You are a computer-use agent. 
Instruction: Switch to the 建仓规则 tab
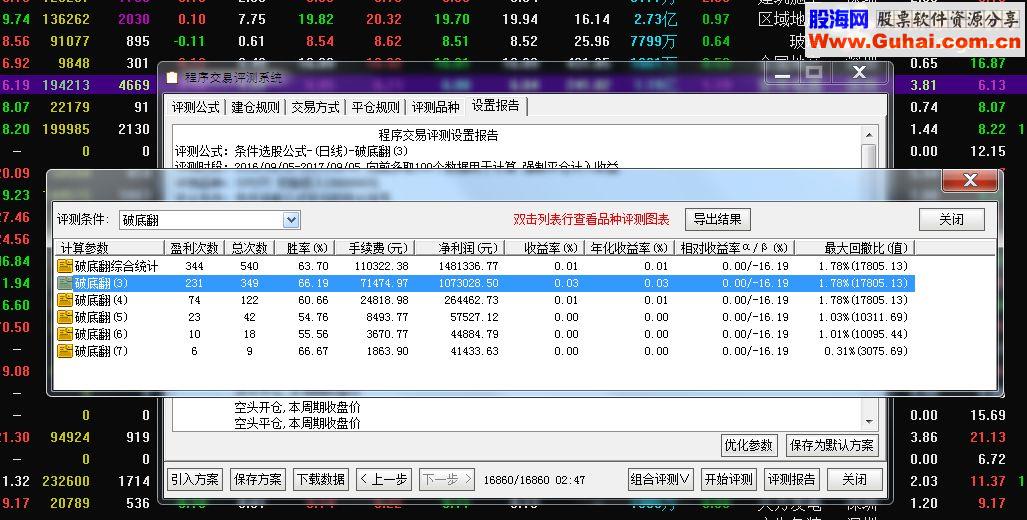tap(255, 107)
